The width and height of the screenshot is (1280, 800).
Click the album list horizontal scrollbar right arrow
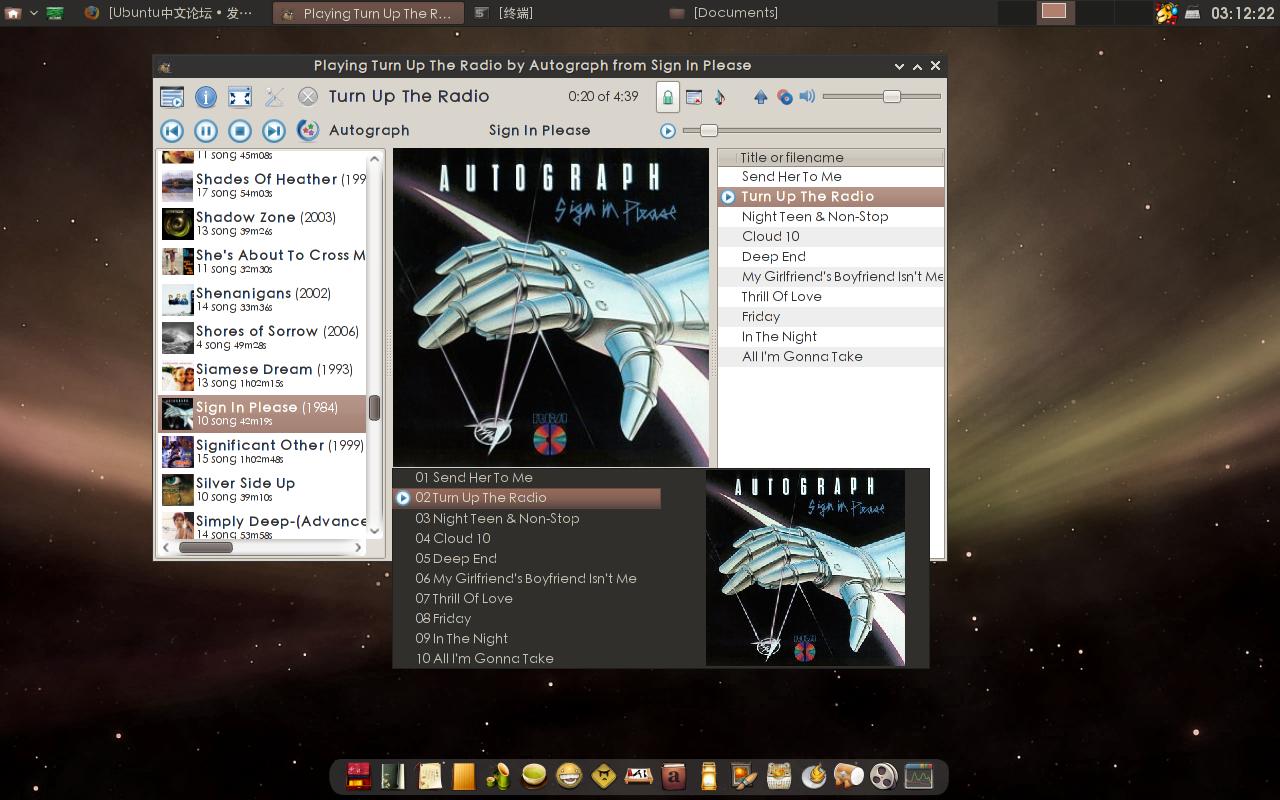click(x=358, y=547)
